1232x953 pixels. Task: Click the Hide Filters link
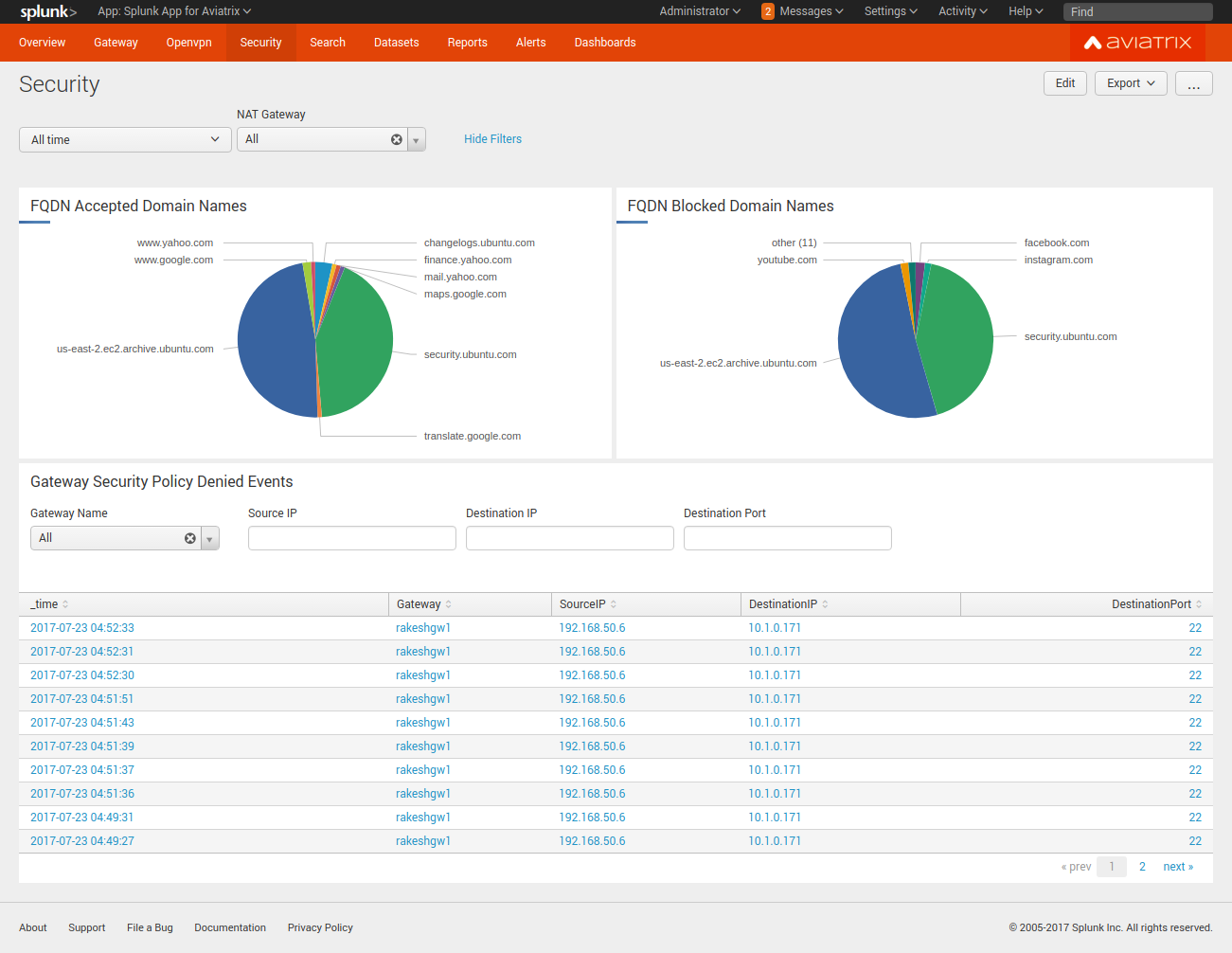pos(492,139)
